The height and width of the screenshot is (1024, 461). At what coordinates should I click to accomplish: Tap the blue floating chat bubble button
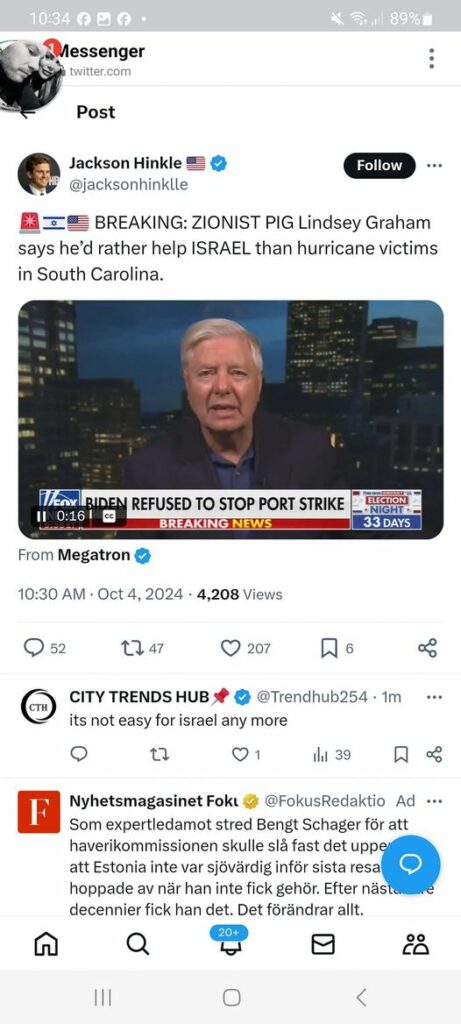411,864
